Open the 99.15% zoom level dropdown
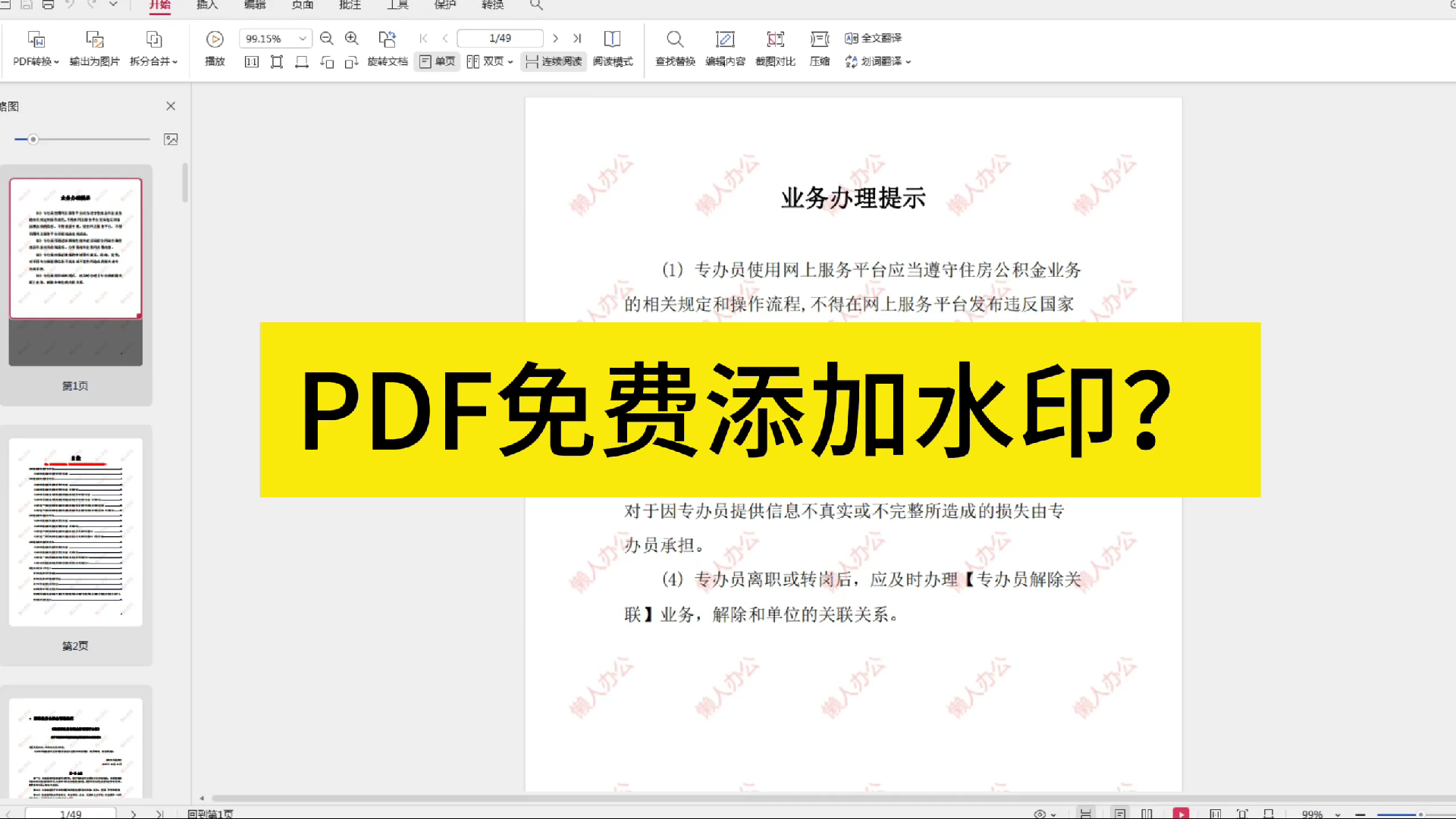Image resolution: width=1456 pixels, height=819 pixels. coord(303,39)
